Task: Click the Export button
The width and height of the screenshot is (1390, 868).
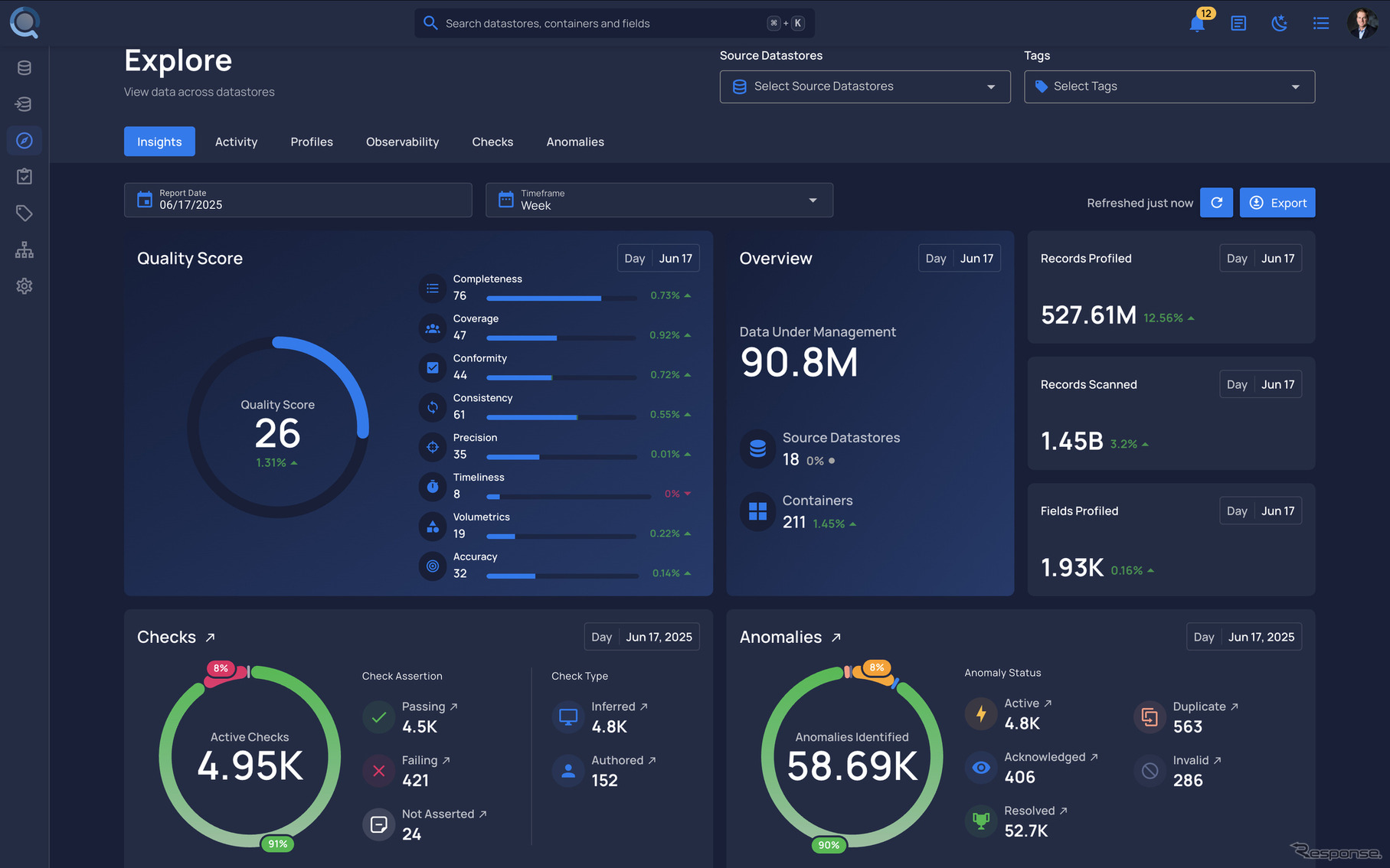Action: click(x=1277, y=202)
